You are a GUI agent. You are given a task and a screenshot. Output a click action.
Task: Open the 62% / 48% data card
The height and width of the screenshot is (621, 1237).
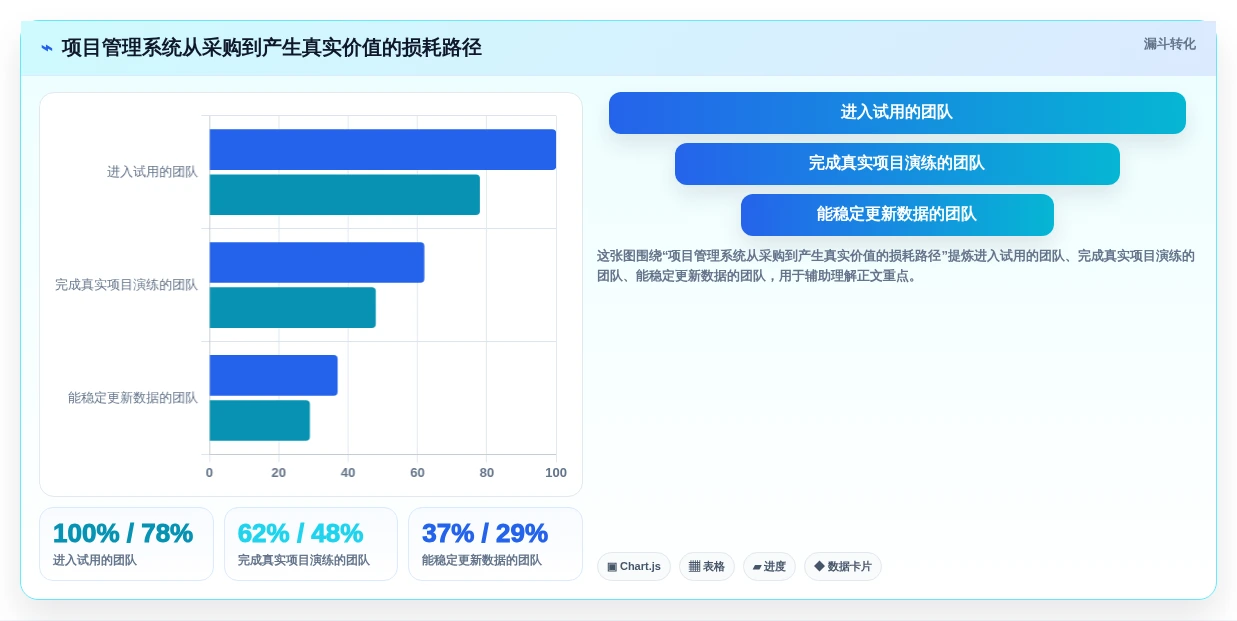pyautogui.click(x=311, y=544)
